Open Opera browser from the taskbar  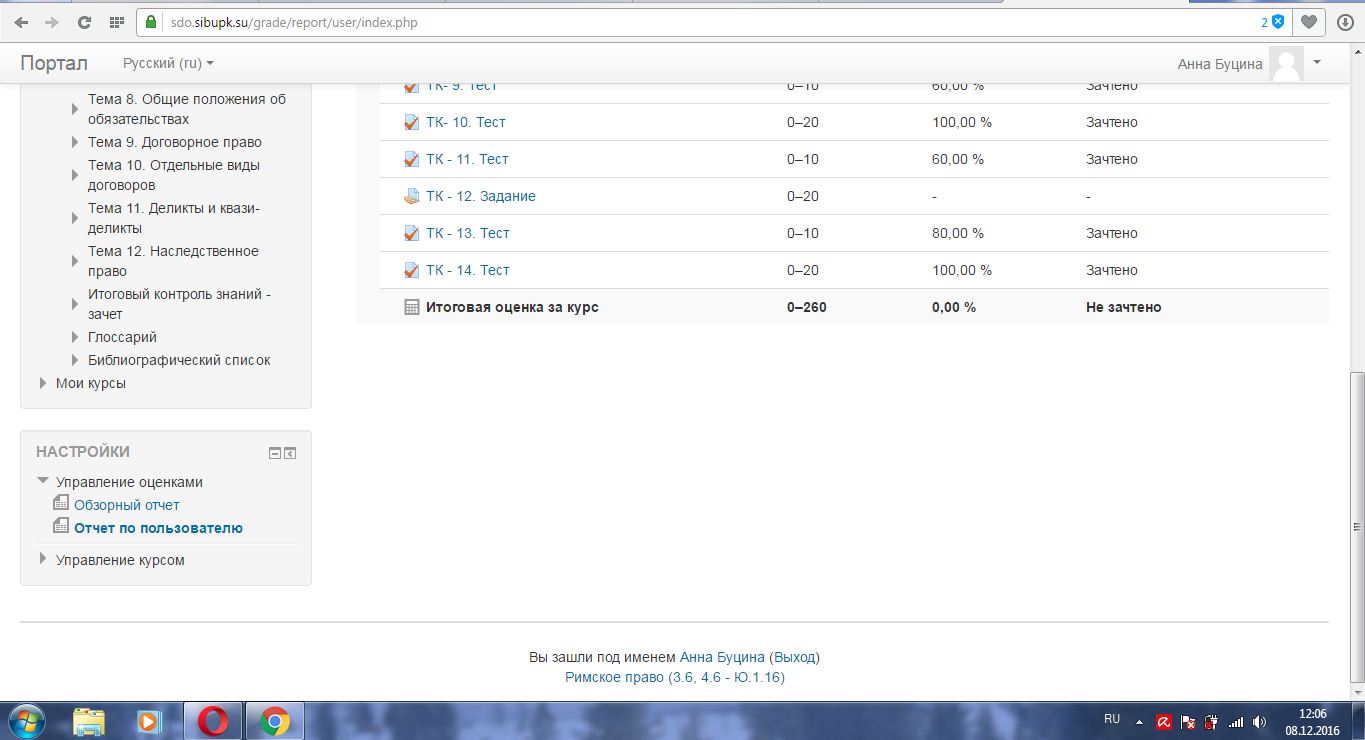click(212, 720)
